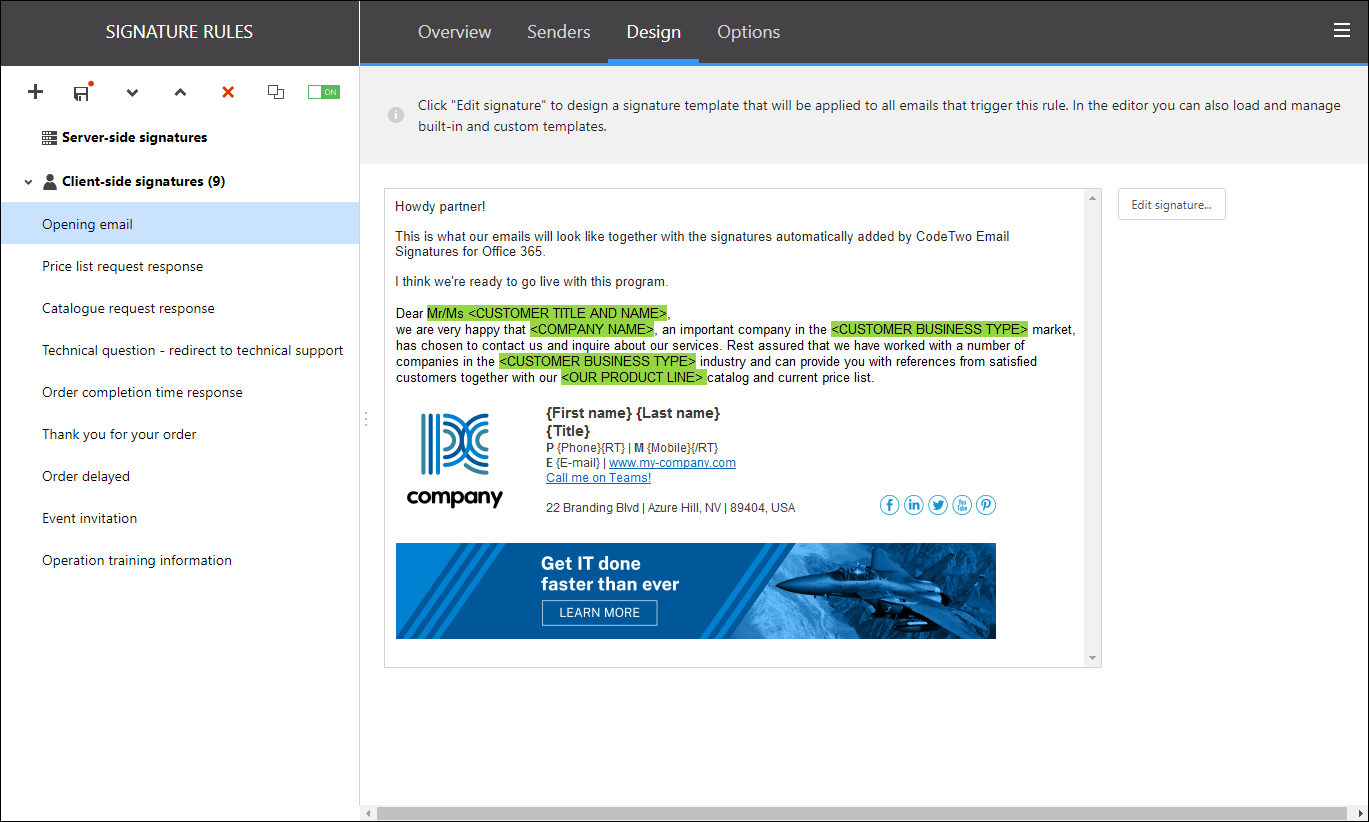The image size is (1369, 822).
Task: Click the Edit signature button
Action: [x=1171, y=203]
